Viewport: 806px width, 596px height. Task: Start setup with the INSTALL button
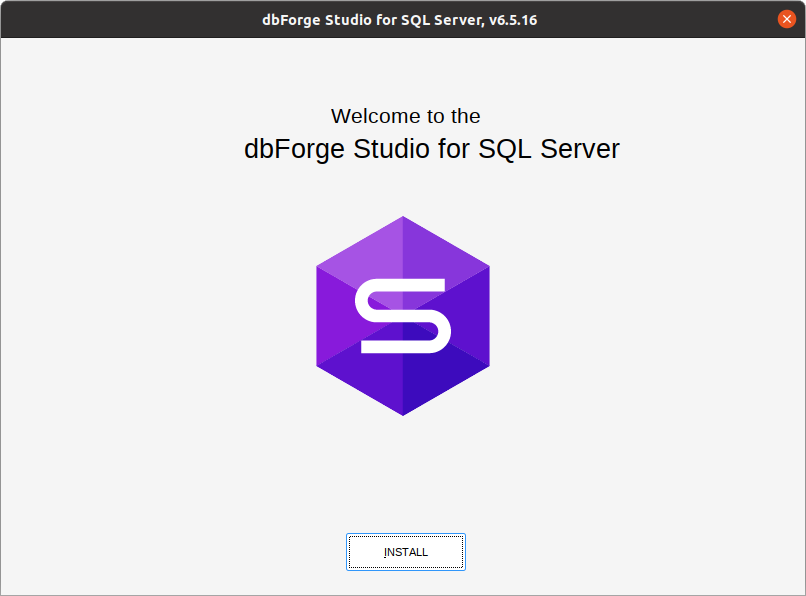coord(406,552)
